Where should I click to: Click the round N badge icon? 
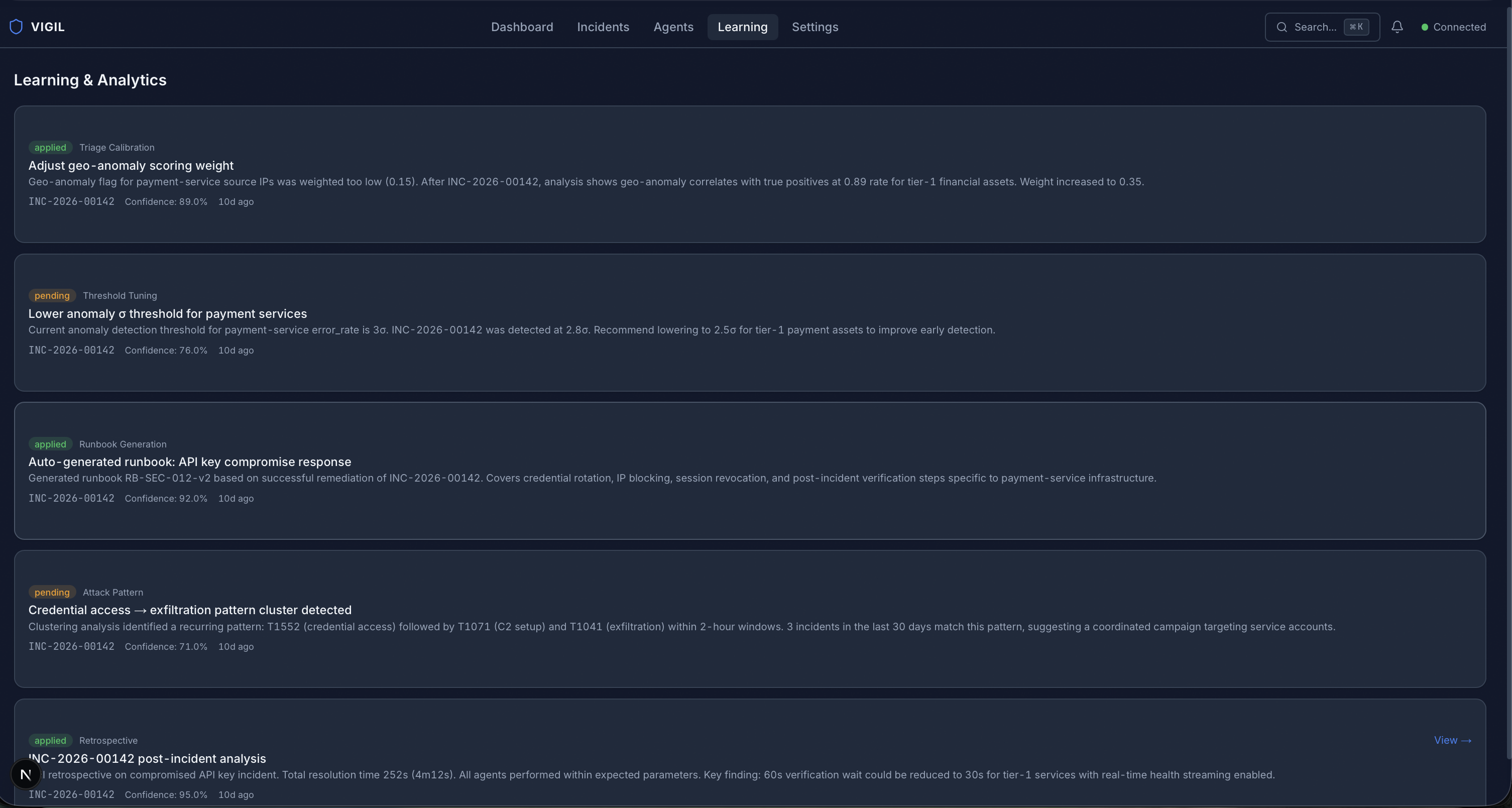[26, 774]
